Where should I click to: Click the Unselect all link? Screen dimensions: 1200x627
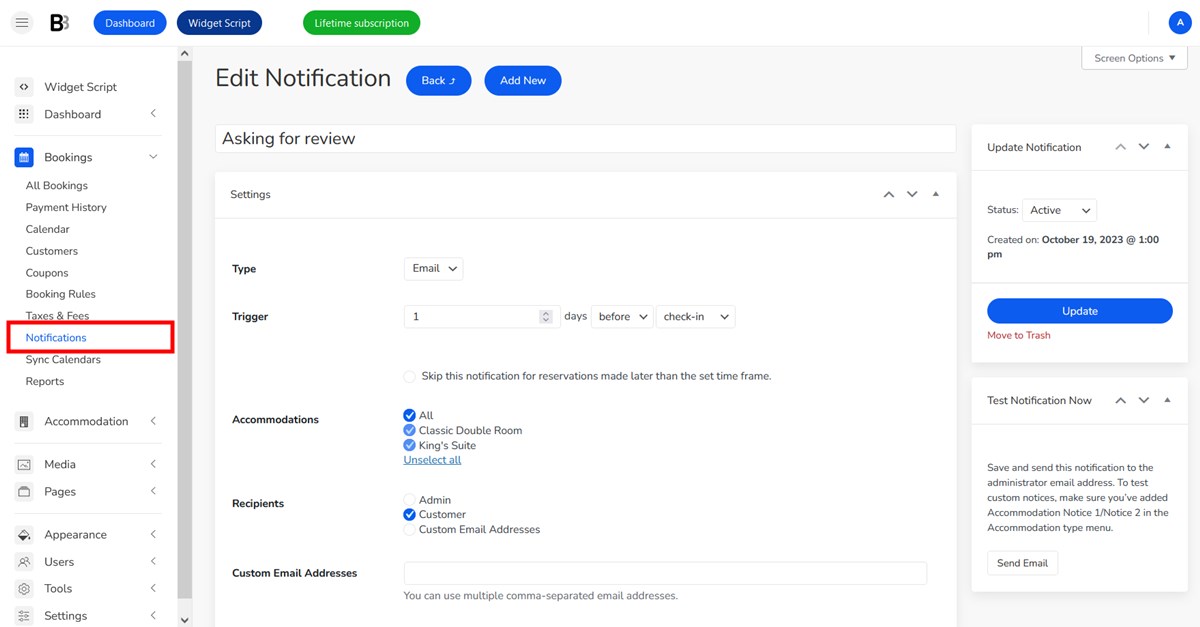tap(432, 460)
